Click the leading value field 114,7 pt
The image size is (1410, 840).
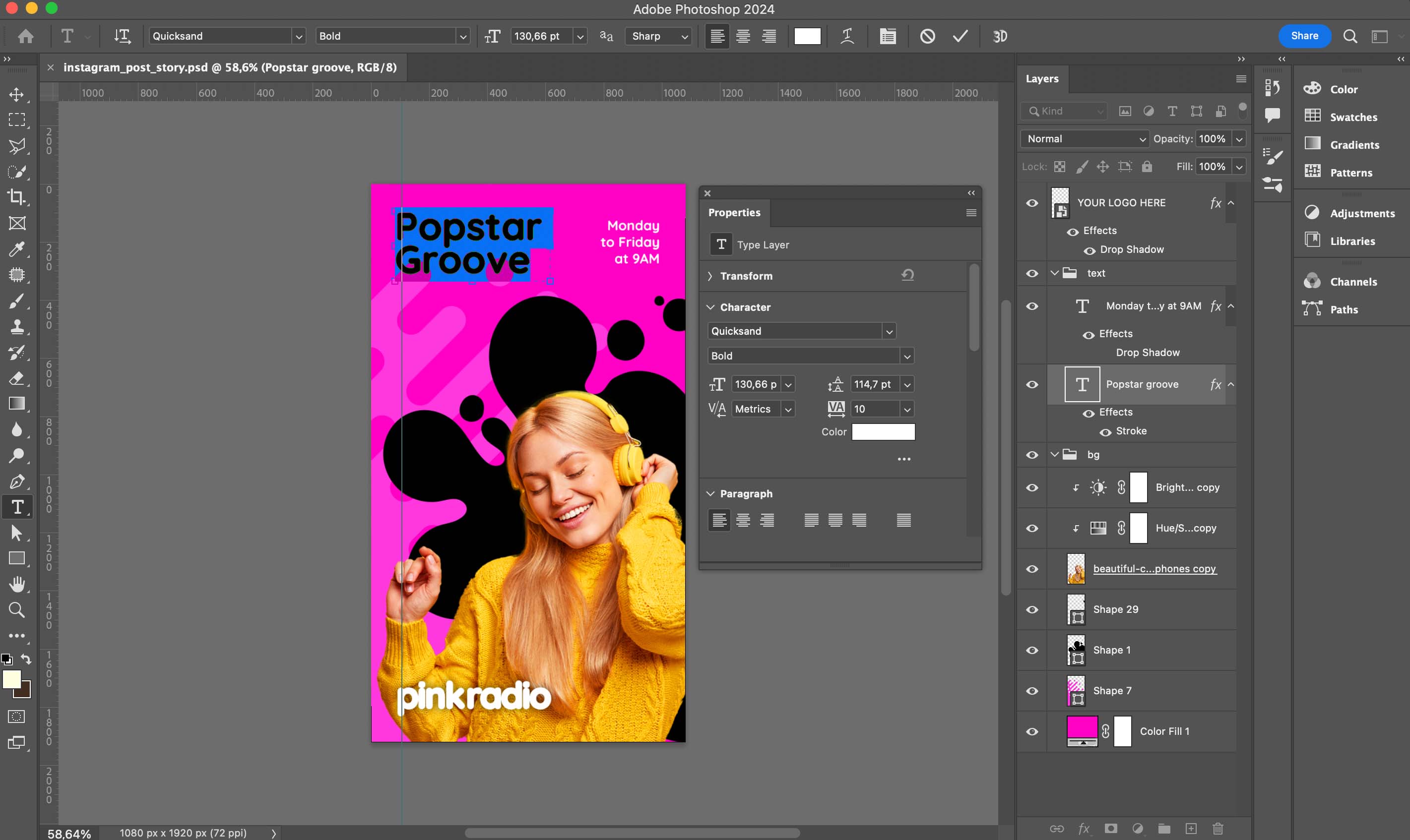[873, 384]
